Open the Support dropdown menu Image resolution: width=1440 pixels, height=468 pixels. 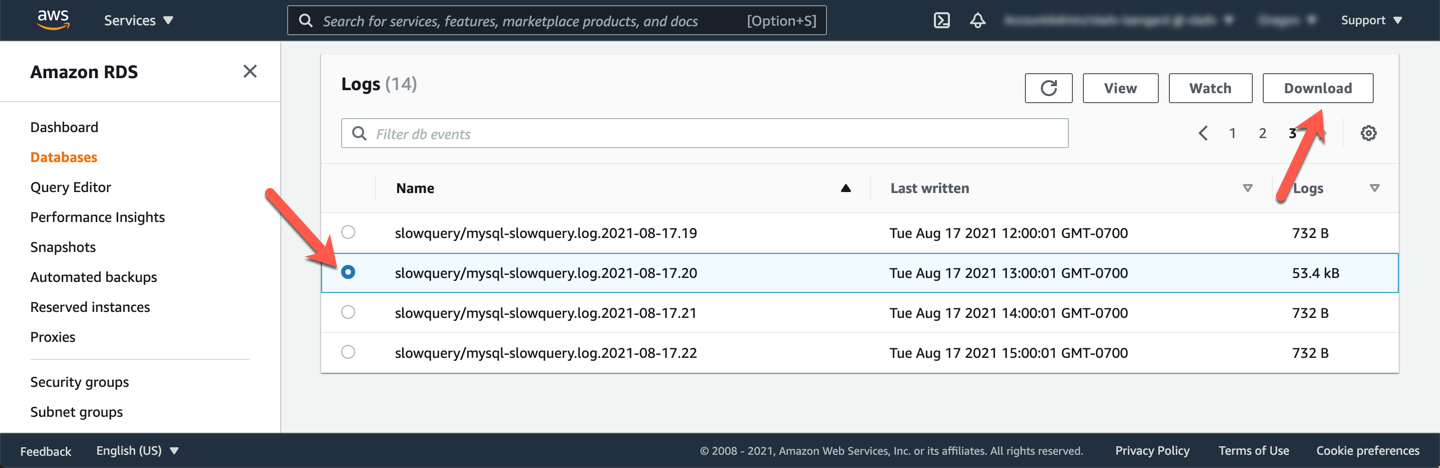(1371, 20)
